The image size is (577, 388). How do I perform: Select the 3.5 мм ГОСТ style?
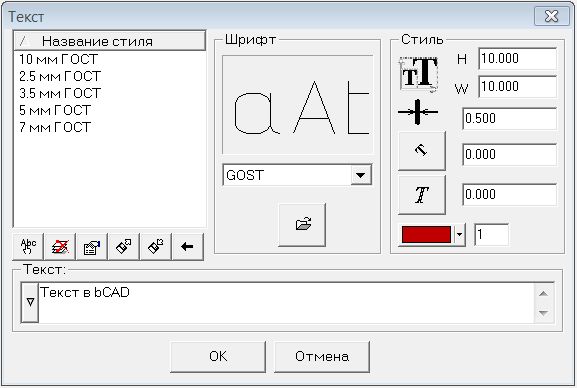pos(60,93)
